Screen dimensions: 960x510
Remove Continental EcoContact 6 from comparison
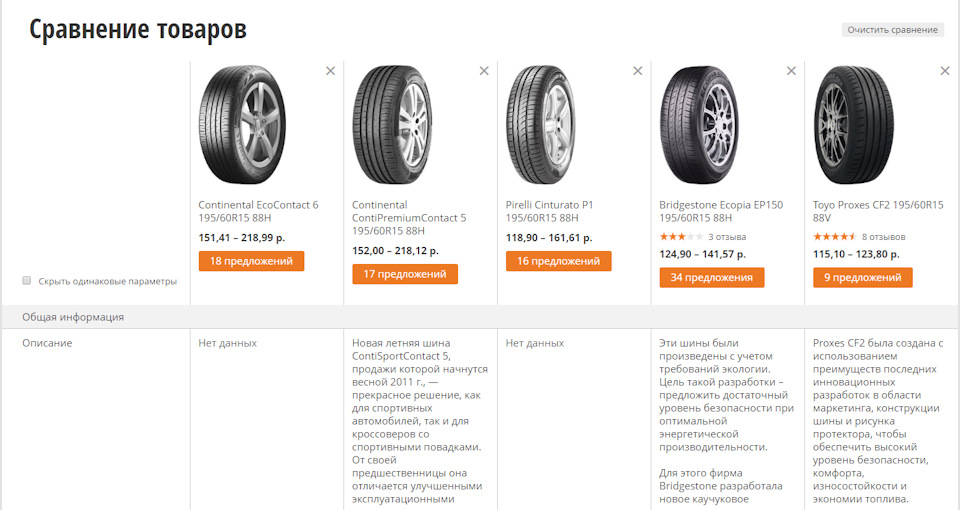click(x=331, y=71)
